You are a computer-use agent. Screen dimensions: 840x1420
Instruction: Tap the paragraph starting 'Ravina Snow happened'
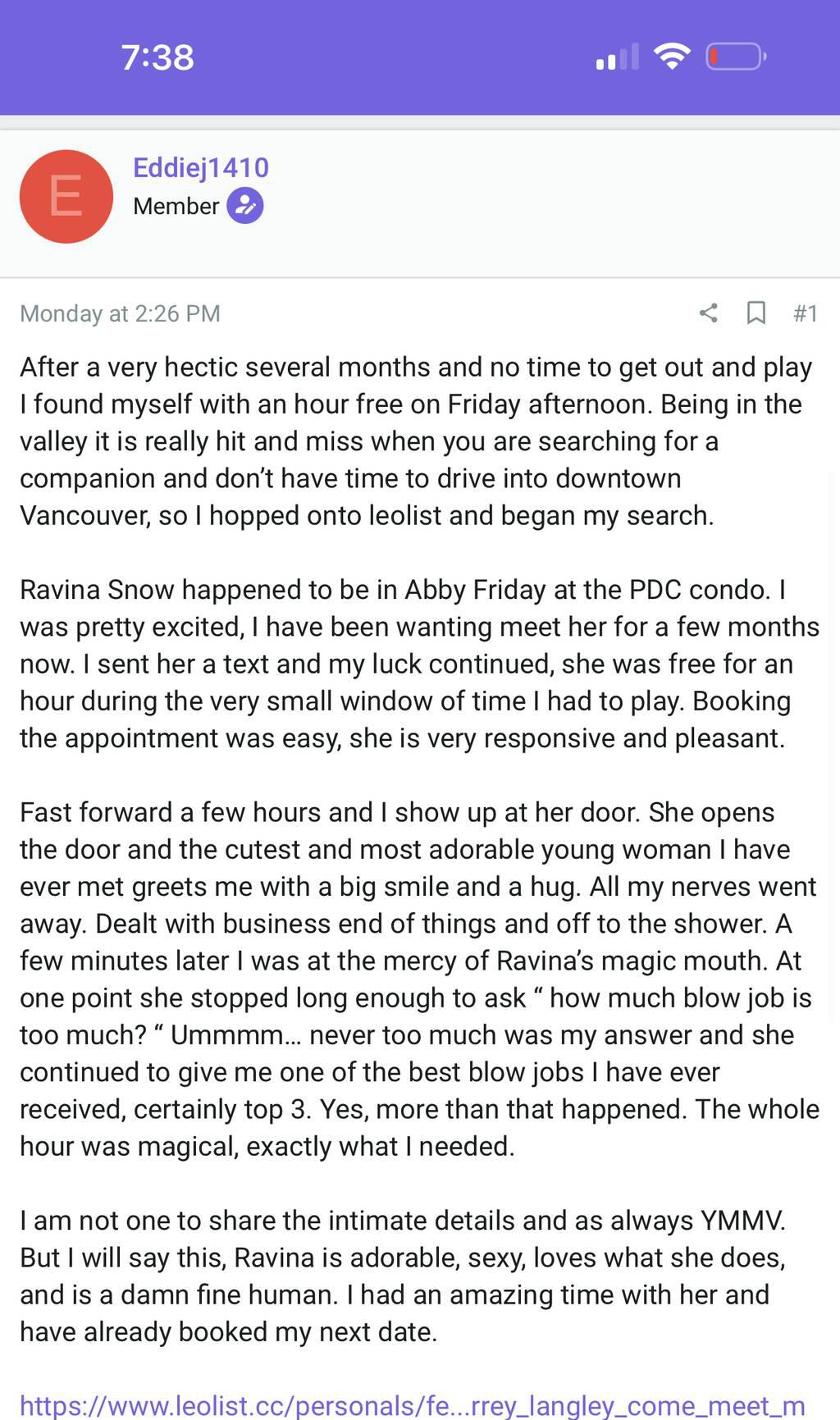pyautogui.click(x=418, y=664)
